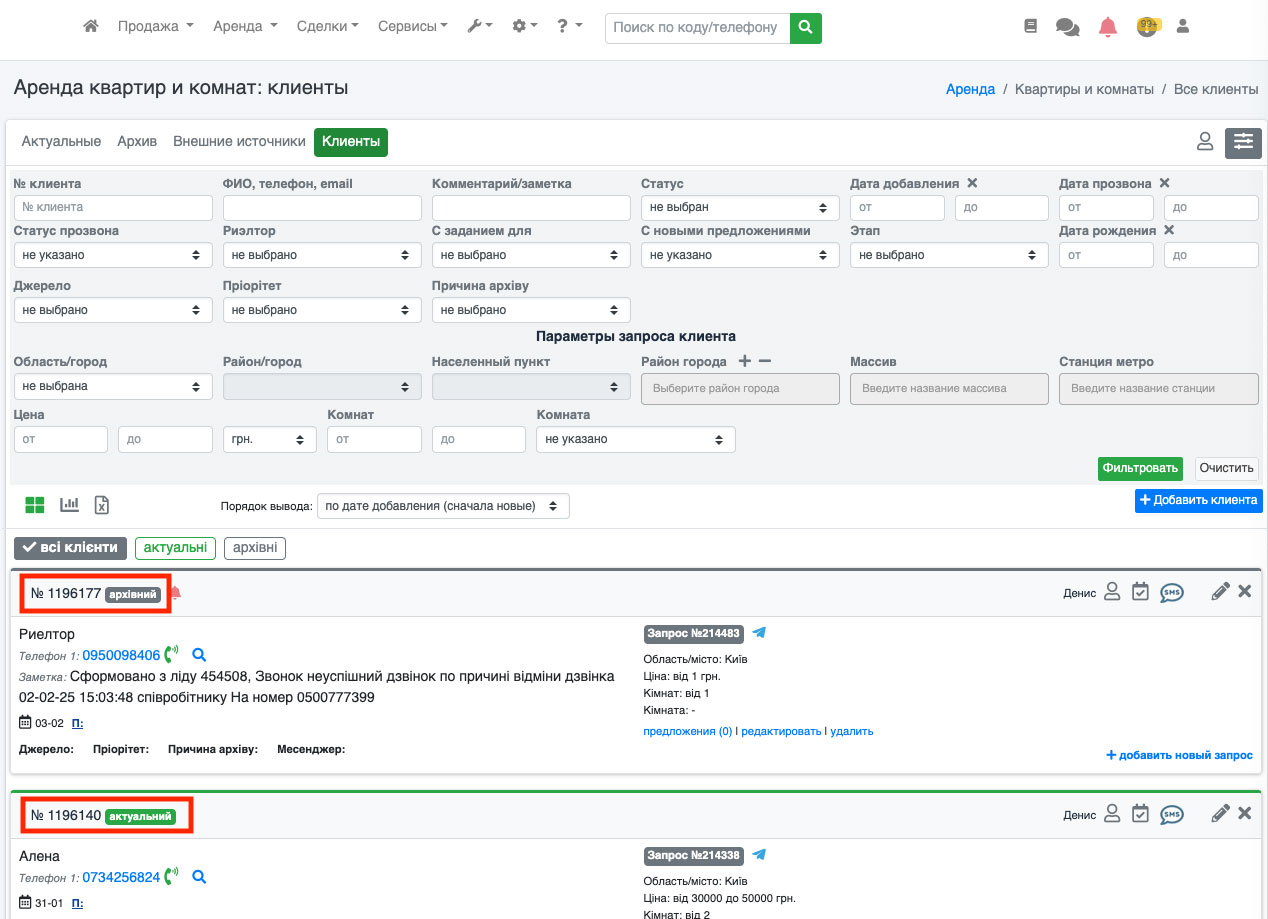
Task: Open the chat messages icon
Action: 1067,28
